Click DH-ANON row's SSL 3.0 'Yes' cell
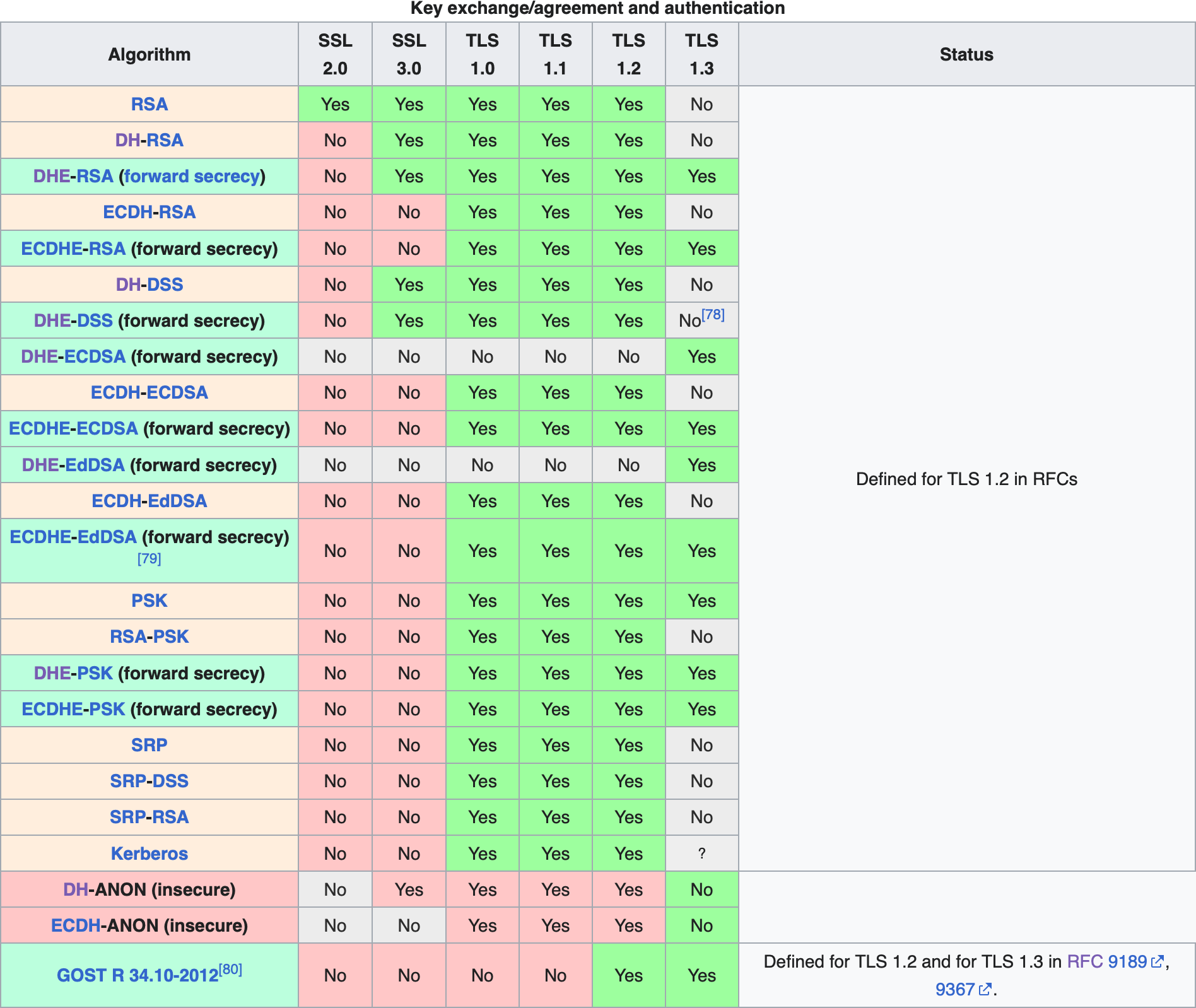The height and width of the screenshot is (1008, 1196). tap(409, 889)
